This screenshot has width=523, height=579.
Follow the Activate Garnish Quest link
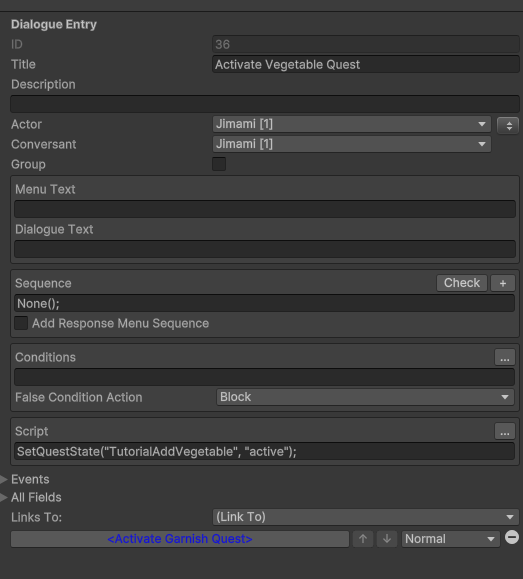click(x=180, y=539)
